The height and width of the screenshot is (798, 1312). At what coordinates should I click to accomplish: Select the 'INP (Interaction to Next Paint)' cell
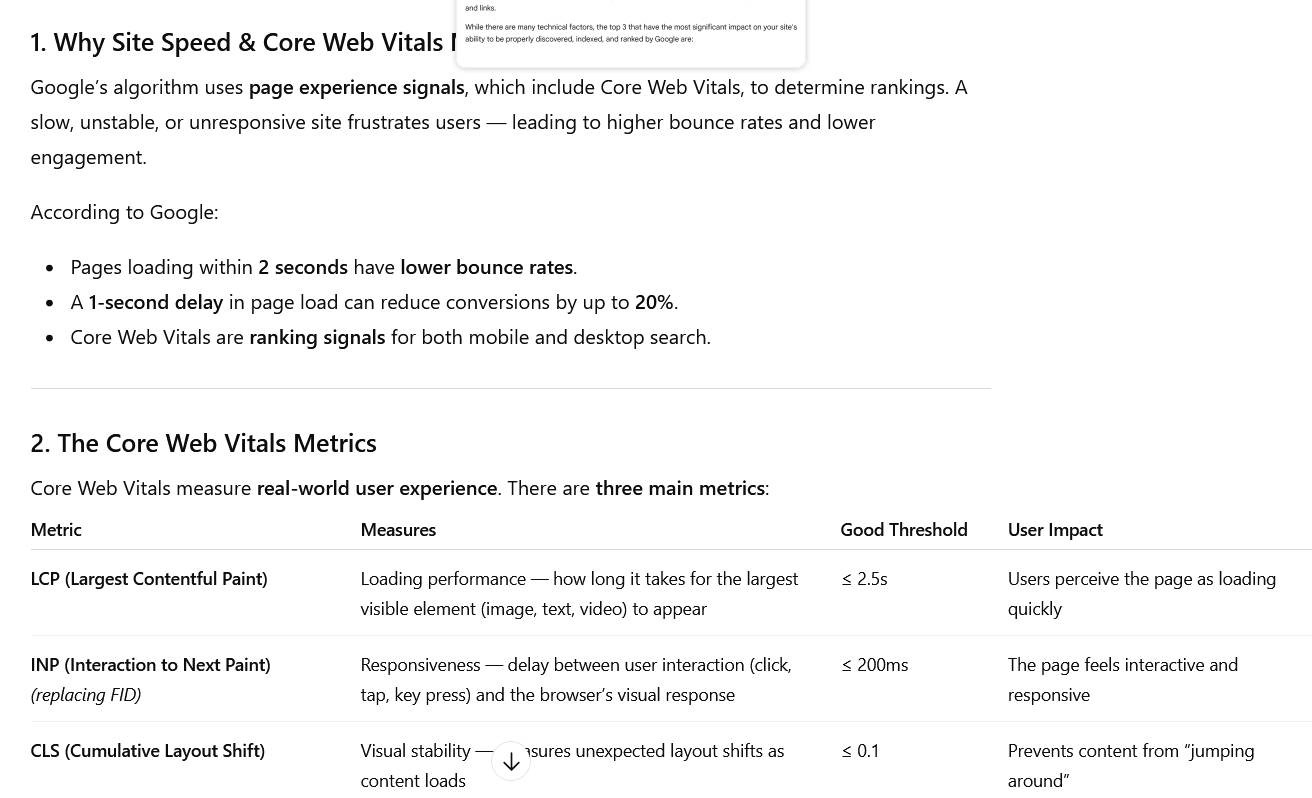150,664
